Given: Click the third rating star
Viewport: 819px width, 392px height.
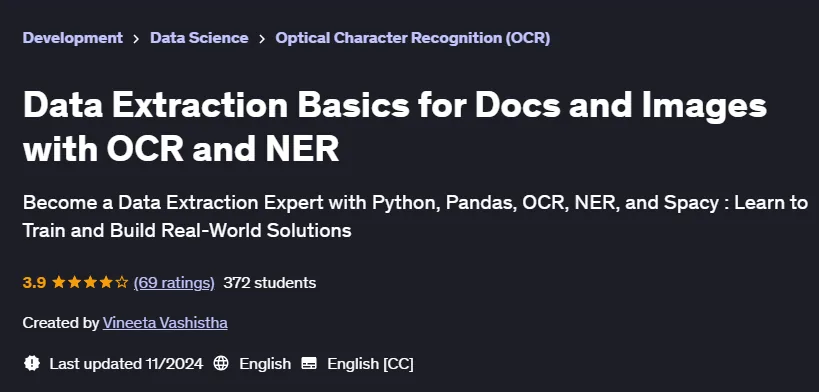Looking at the screenshot, I should click(x=90, y=283).
